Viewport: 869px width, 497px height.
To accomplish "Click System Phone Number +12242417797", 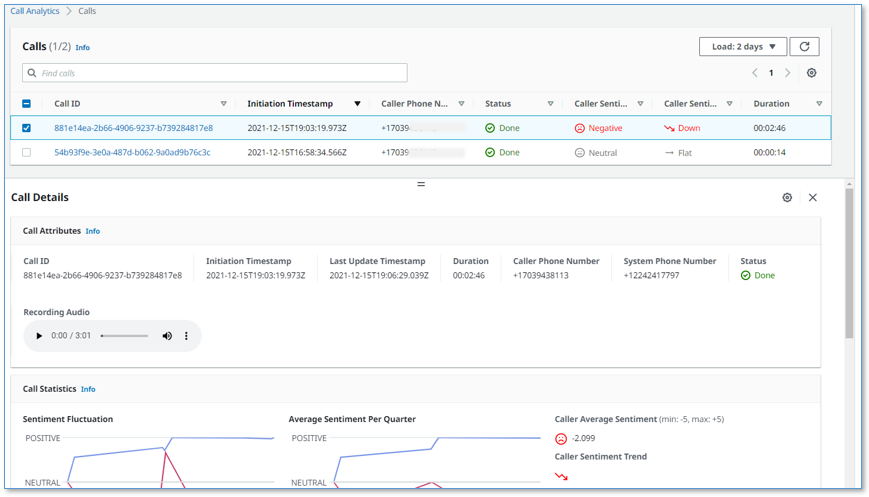I will click(651, 275).
